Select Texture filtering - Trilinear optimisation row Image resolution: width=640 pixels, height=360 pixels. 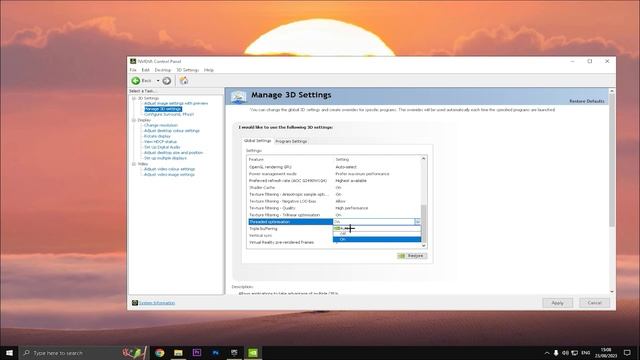coord(334,215)
